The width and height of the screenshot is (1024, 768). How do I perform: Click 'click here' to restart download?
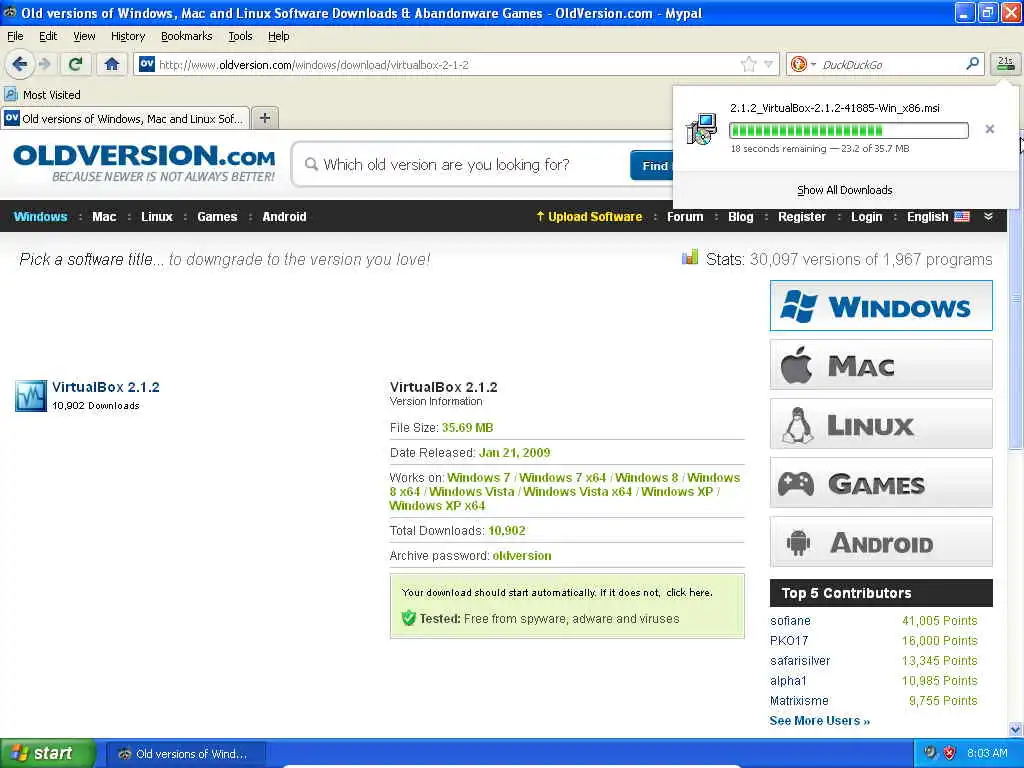pyautogui.click(x=688, y=593)
